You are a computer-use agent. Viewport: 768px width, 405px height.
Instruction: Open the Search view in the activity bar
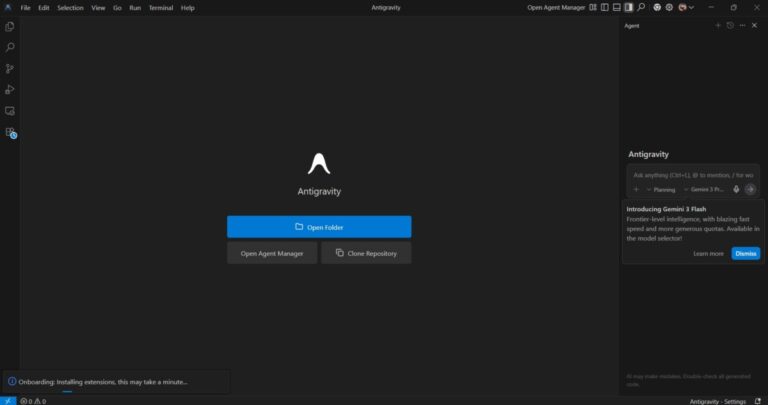coord(10,48)
